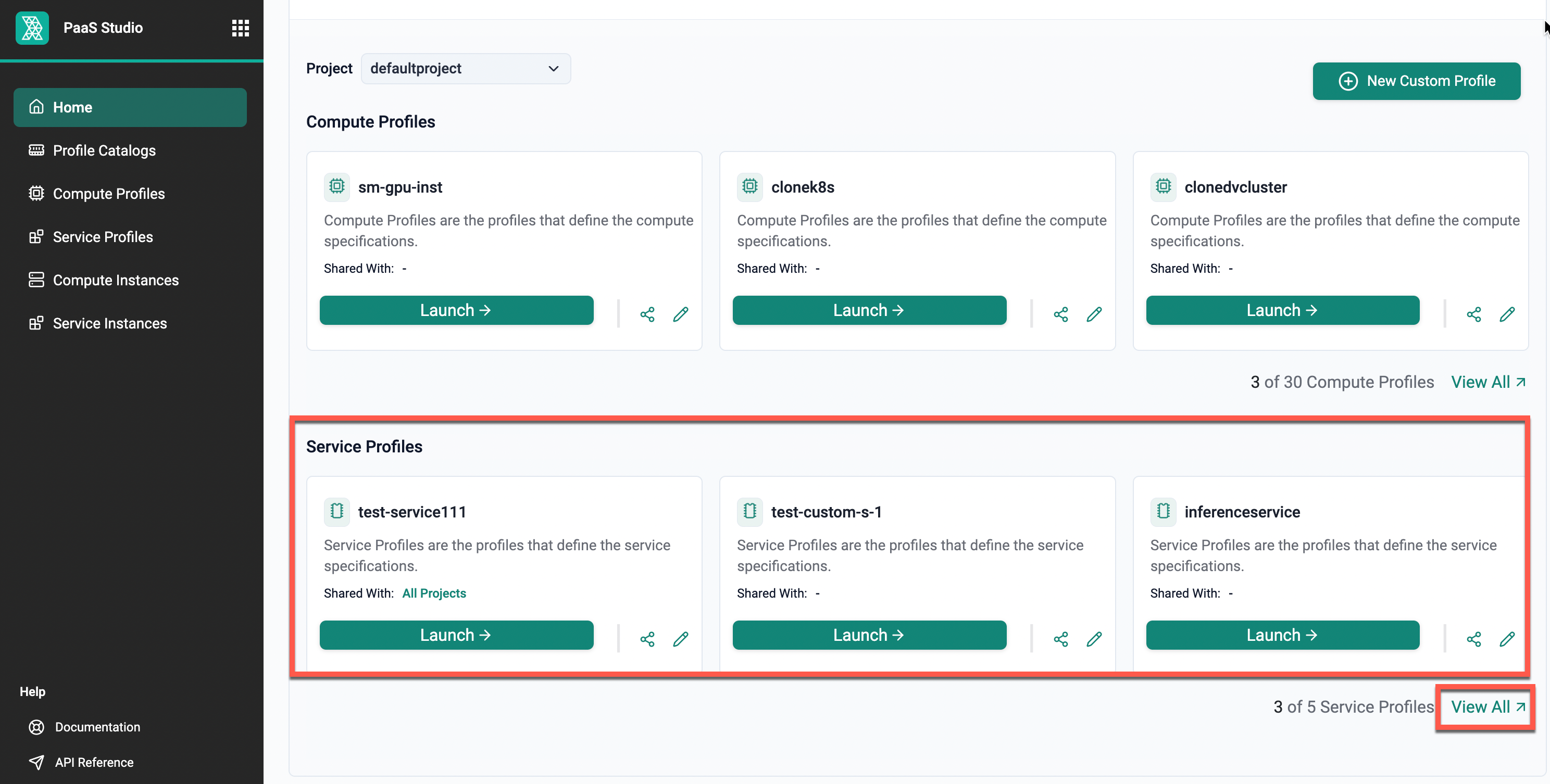Click the PaaS Studio logo icon
The width and height of the screenshot is (1550, 784).
[x=32, y=28]
